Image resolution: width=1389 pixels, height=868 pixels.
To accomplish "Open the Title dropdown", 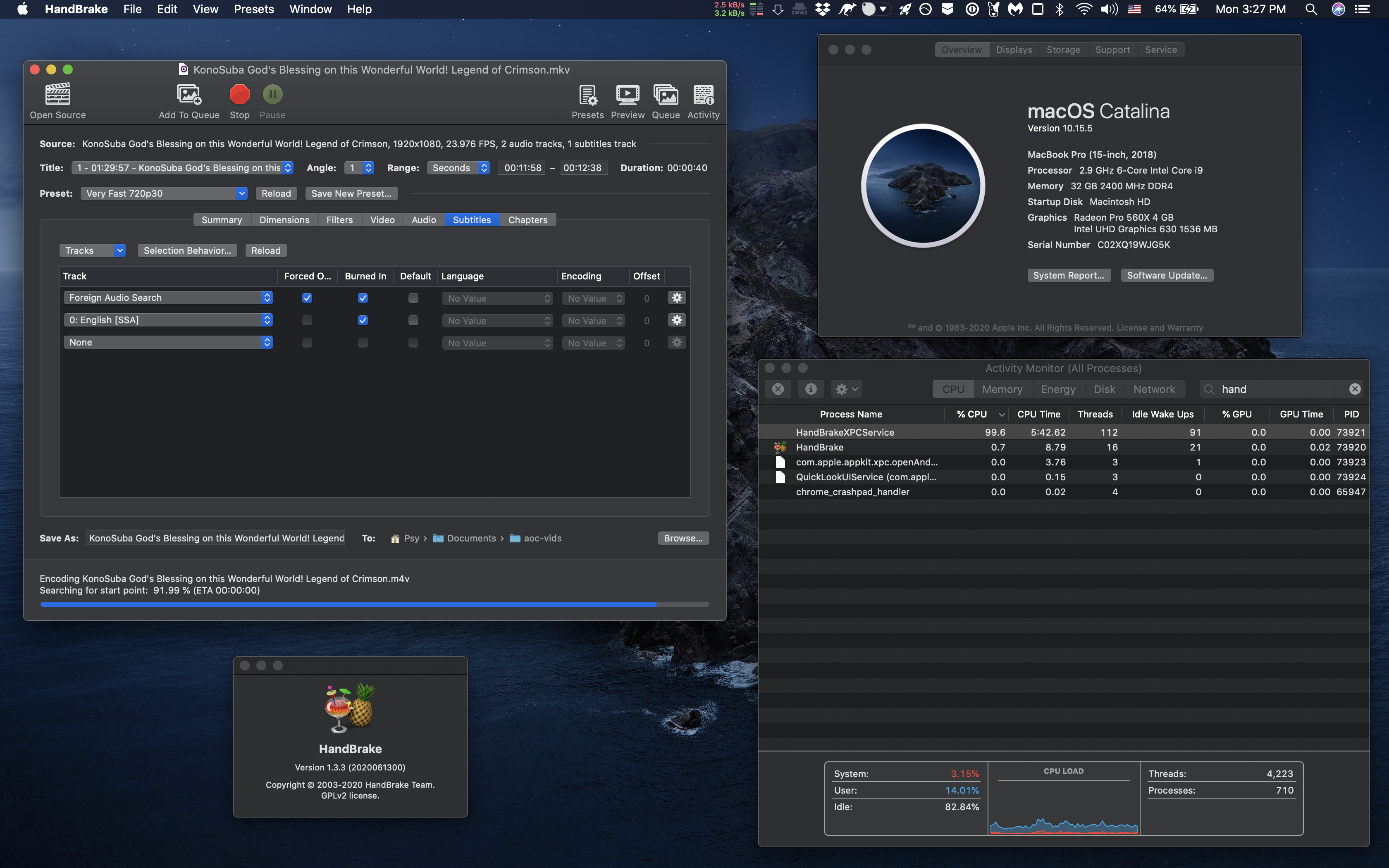I will click(x=183, y=168).
